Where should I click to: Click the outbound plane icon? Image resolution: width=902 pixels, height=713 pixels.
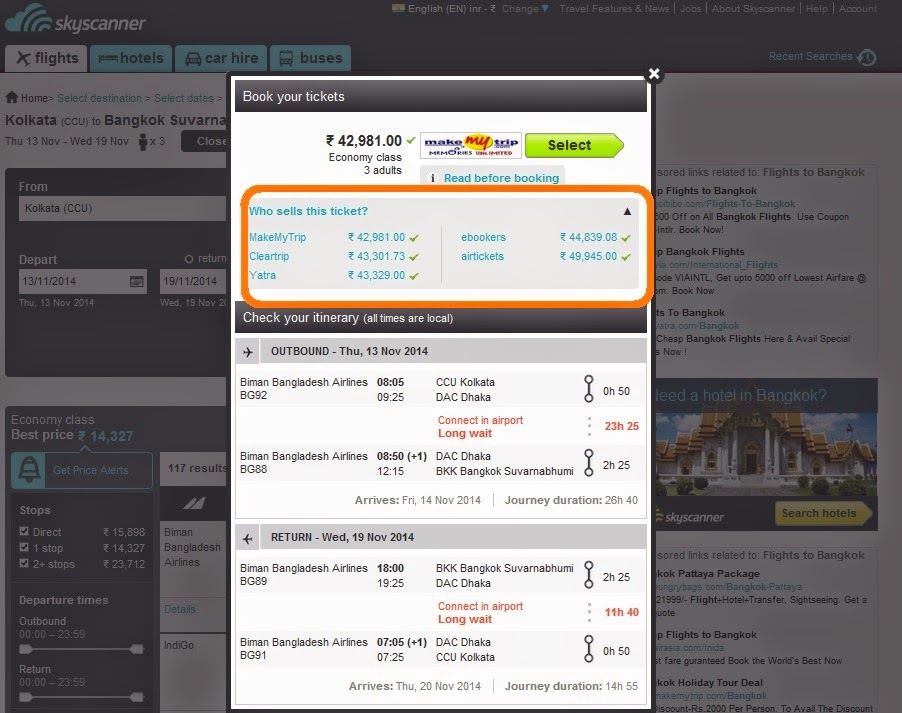point(247,352)
